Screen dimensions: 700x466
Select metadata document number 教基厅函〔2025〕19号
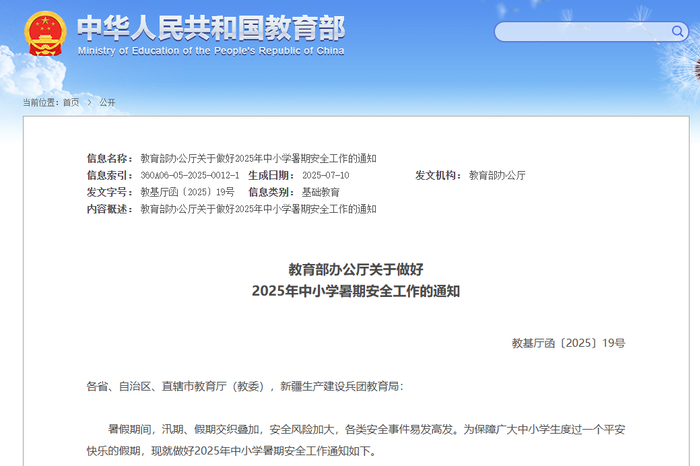(x=188, y=192)
